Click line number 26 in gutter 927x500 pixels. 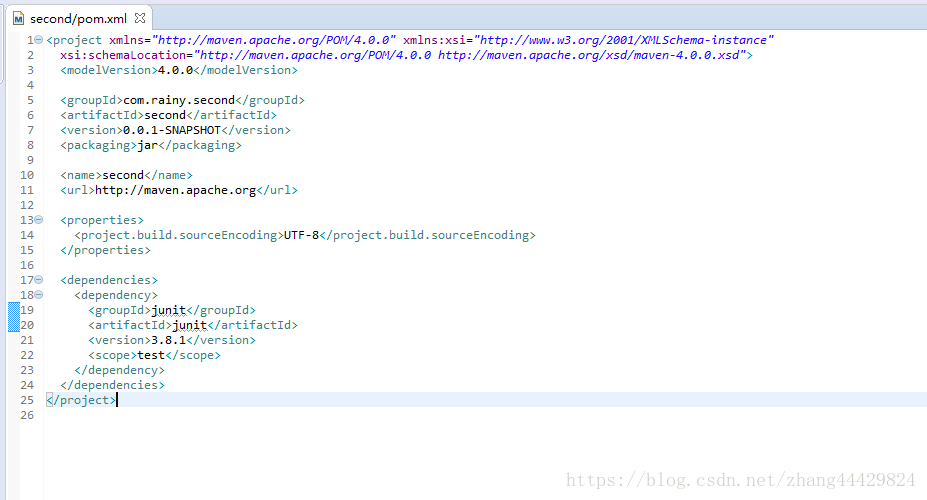(27, 415)
